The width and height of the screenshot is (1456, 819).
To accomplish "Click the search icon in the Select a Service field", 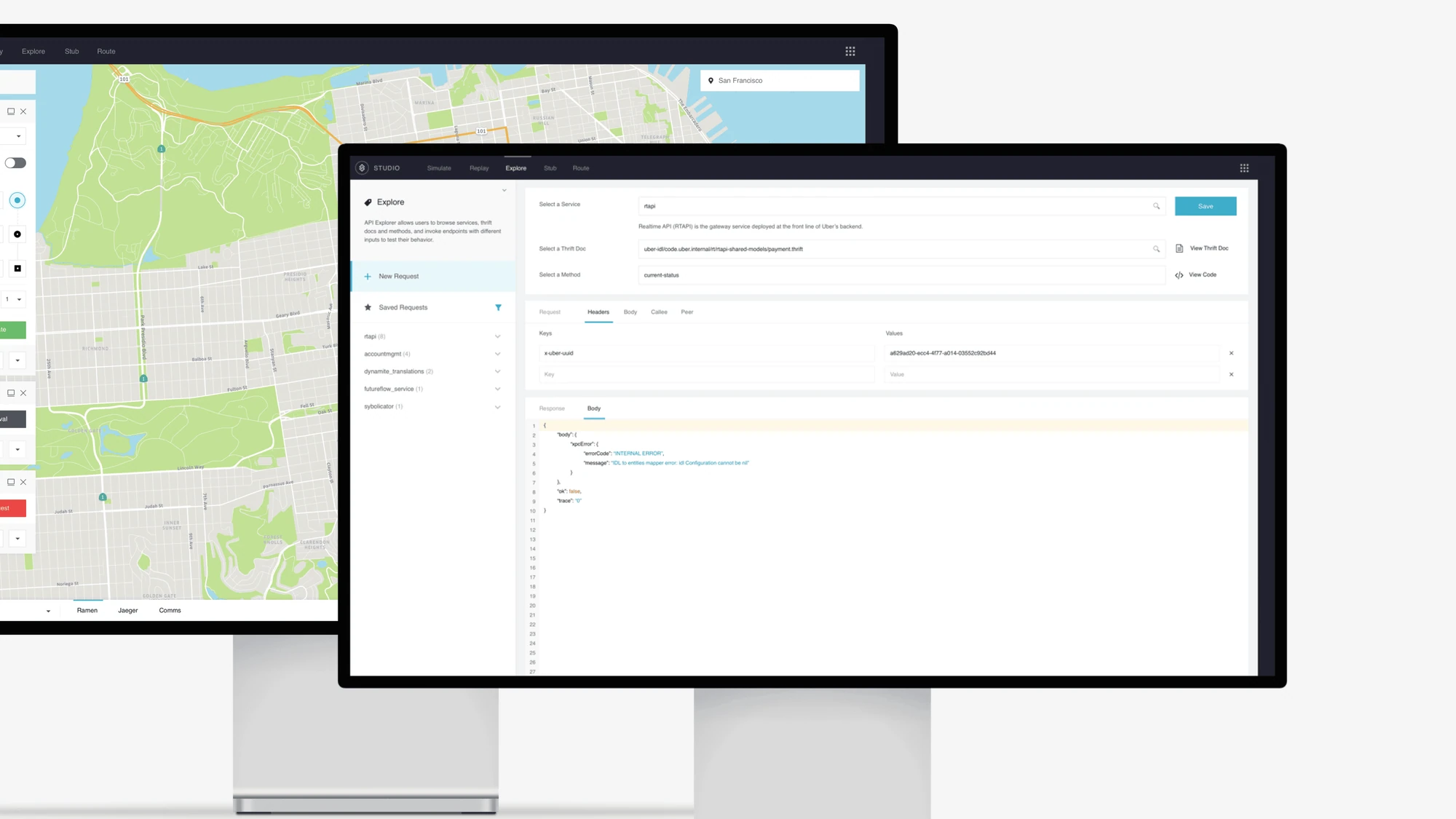I will point(1156,206).
